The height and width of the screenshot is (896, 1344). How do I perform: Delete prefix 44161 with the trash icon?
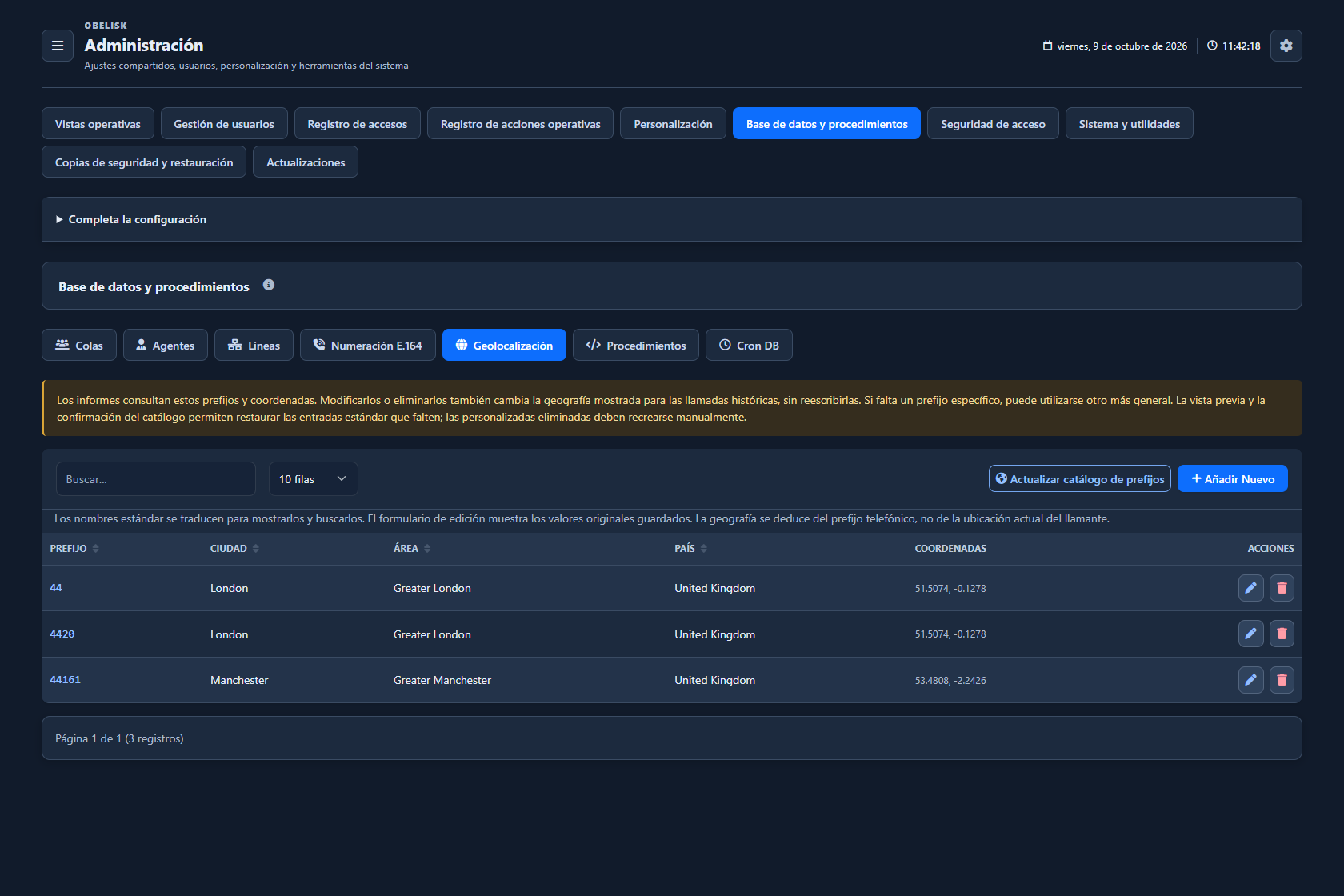(x=1282, y=680)
